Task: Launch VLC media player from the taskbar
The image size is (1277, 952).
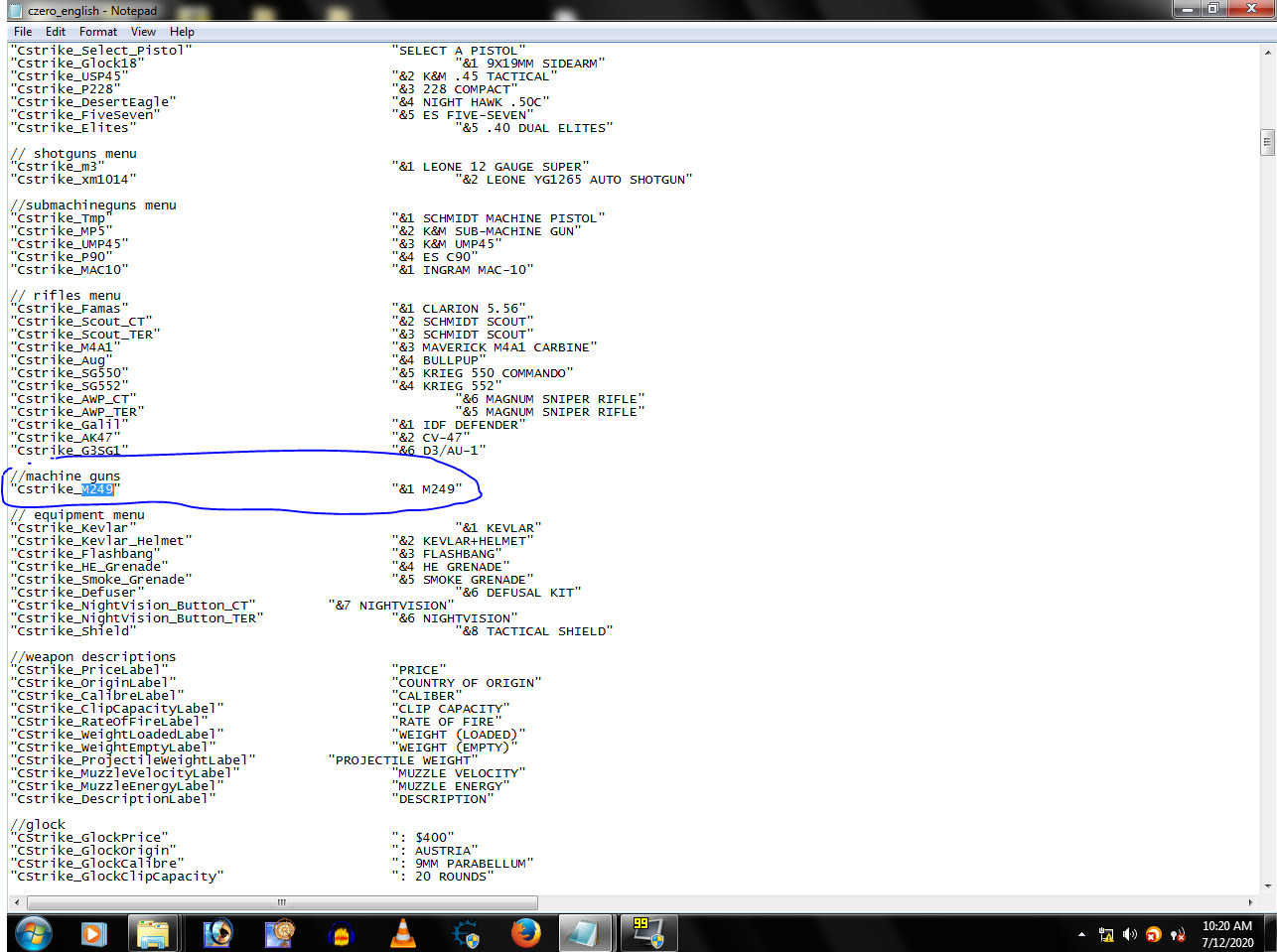Action: [x=401, y=933]
